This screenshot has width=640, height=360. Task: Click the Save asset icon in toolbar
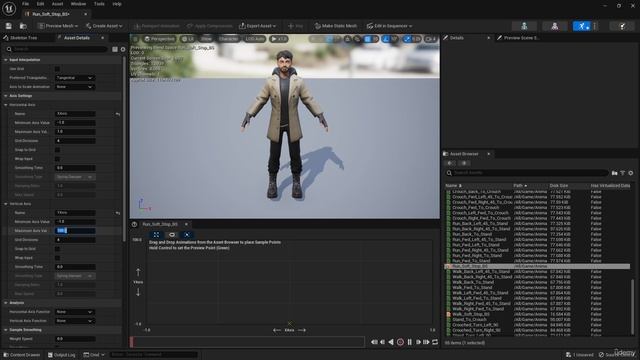click(x=9, y=26)
